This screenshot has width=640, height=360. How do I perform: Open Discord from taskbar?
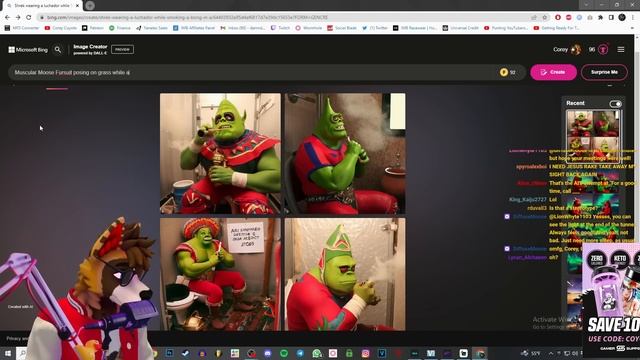click(x=268, y=353)
